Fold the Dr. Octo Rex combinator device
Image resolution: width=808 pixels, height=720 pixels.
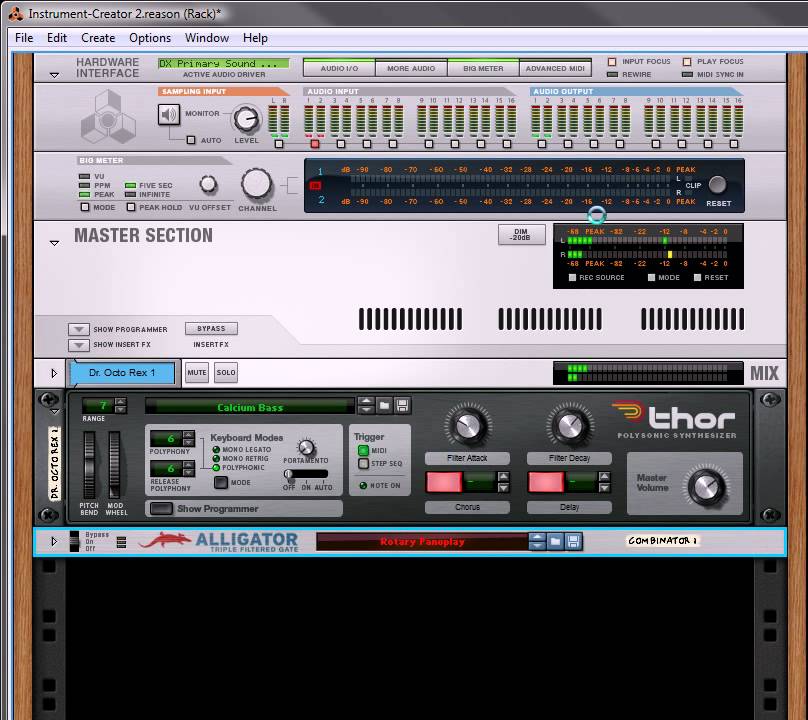pos(55,412)
